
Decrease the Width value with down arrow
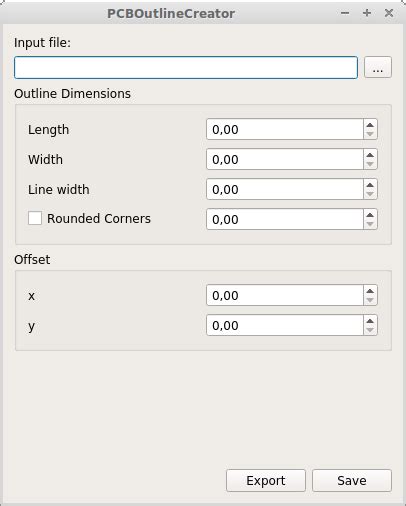[370, 164]
